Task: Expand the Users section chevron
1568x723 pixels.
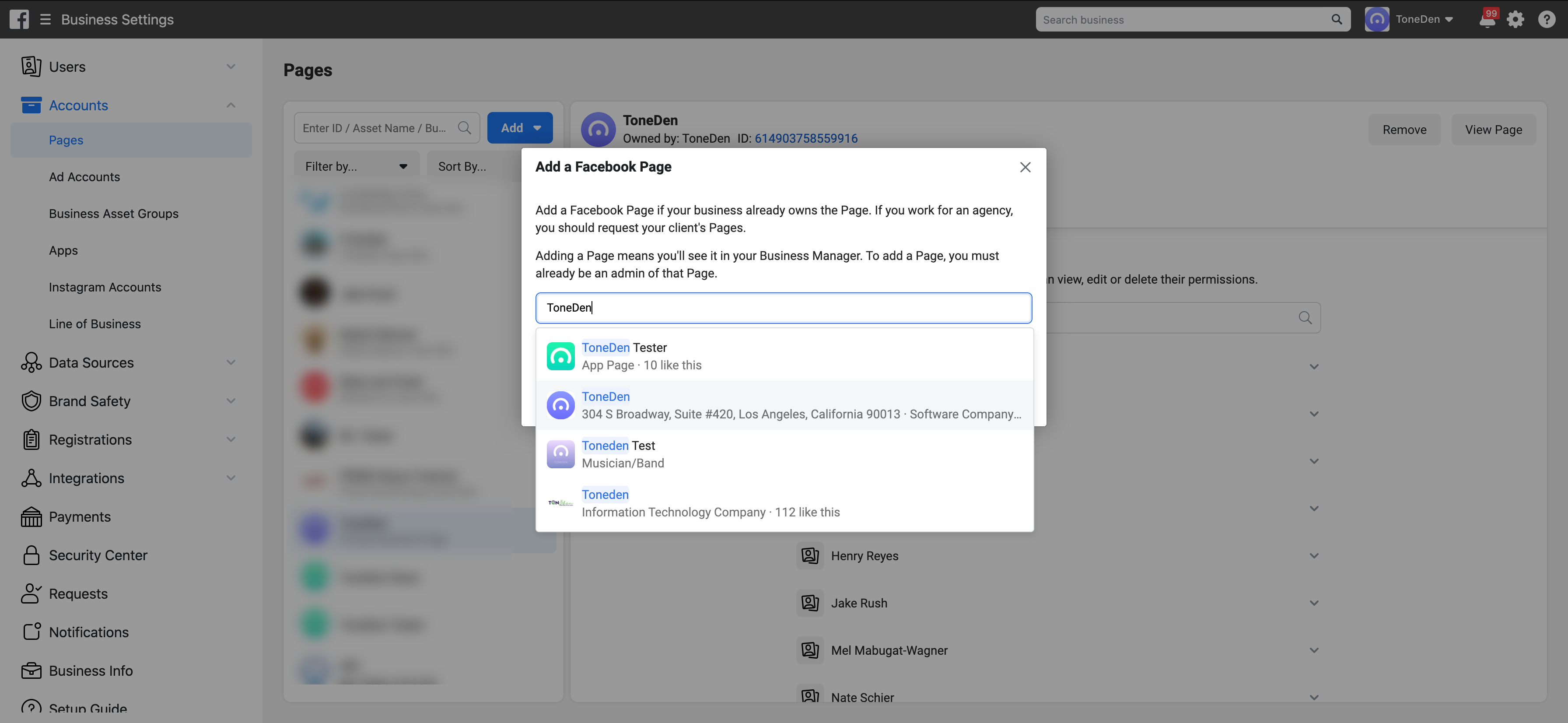Action: click(x=231, y=67)
